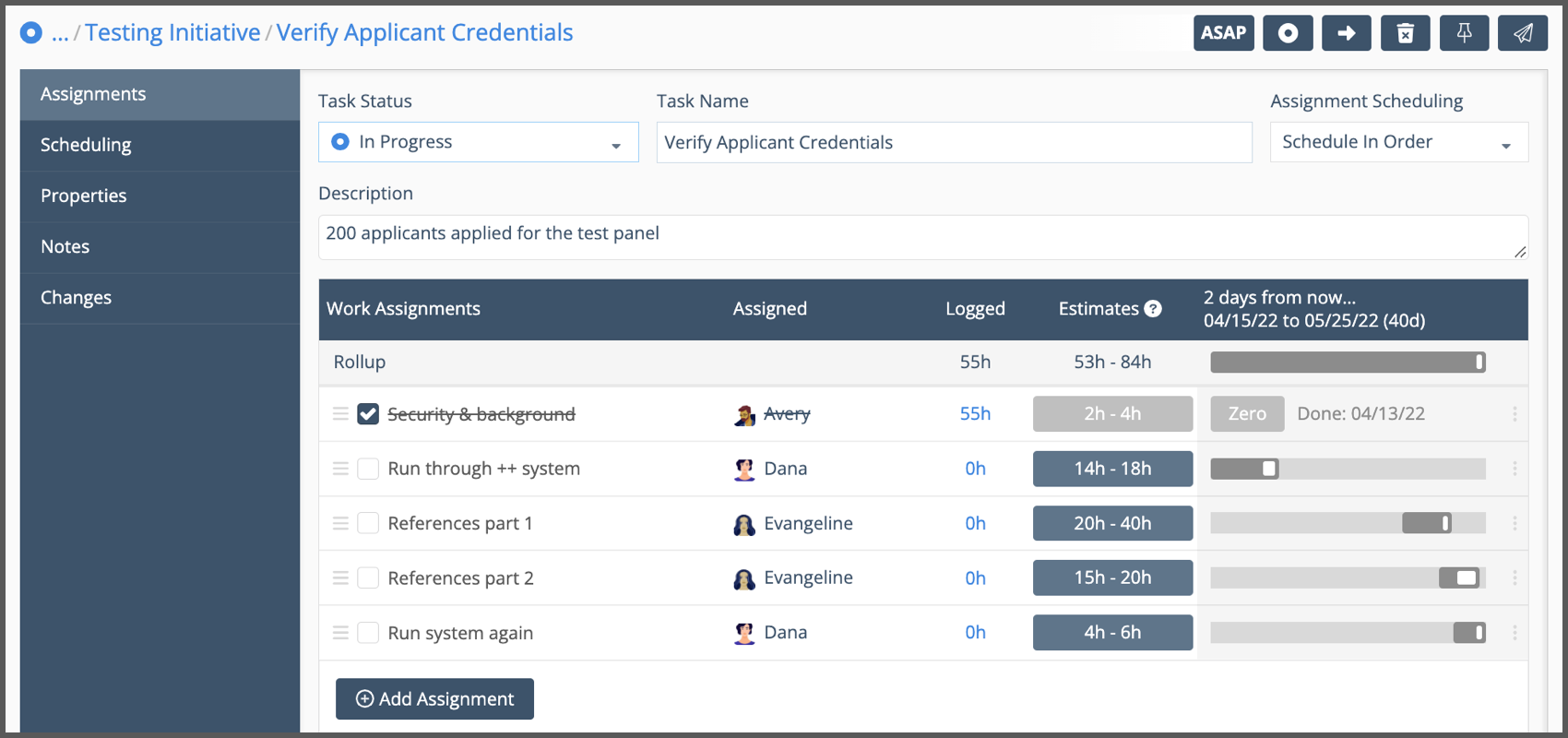The image size is (1568, 738).
Task: Check the Run through ++ system checkbox
Action: point(368,469)
